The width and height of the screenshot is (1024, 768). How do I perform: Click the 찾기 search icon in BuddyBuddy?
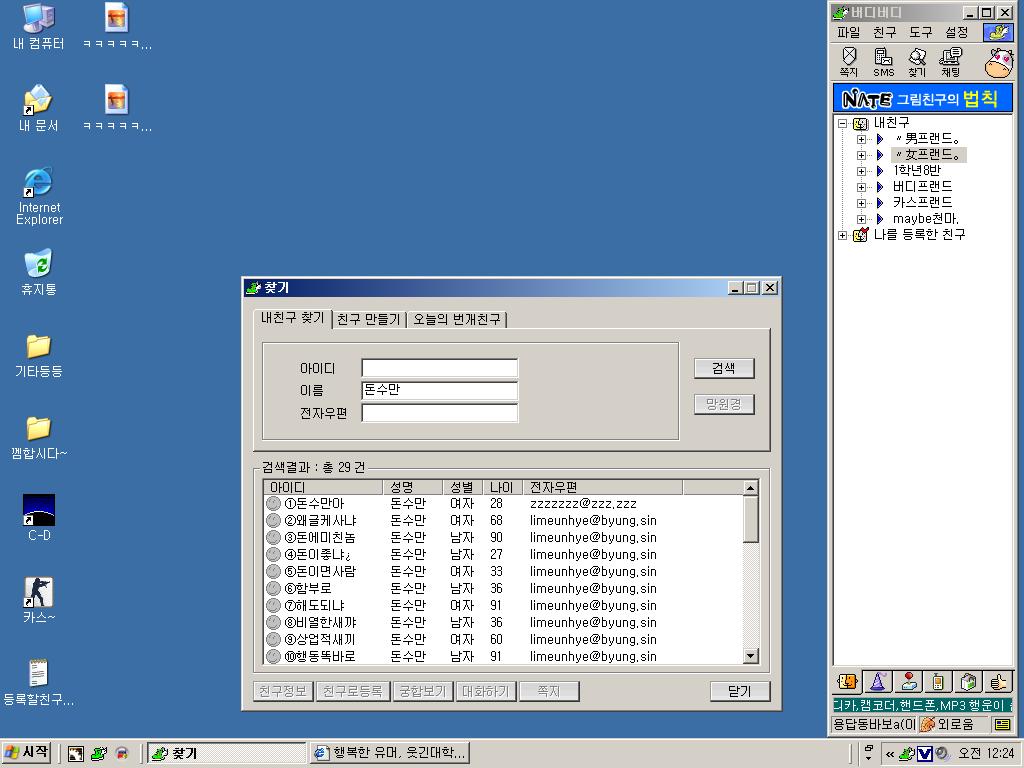917,61
